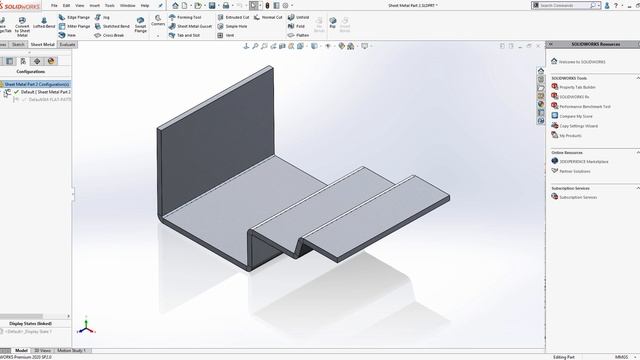
Task: Select the Sheet Metal Gusset tool
Action: (190, 26)
